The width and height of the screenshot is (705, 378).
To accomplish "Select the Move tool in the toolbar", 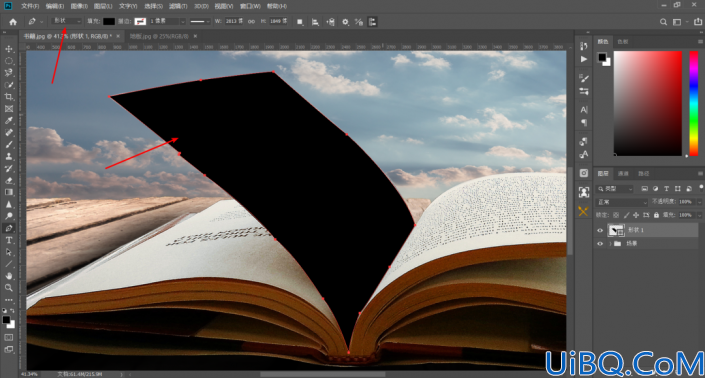I will (9, 49).
